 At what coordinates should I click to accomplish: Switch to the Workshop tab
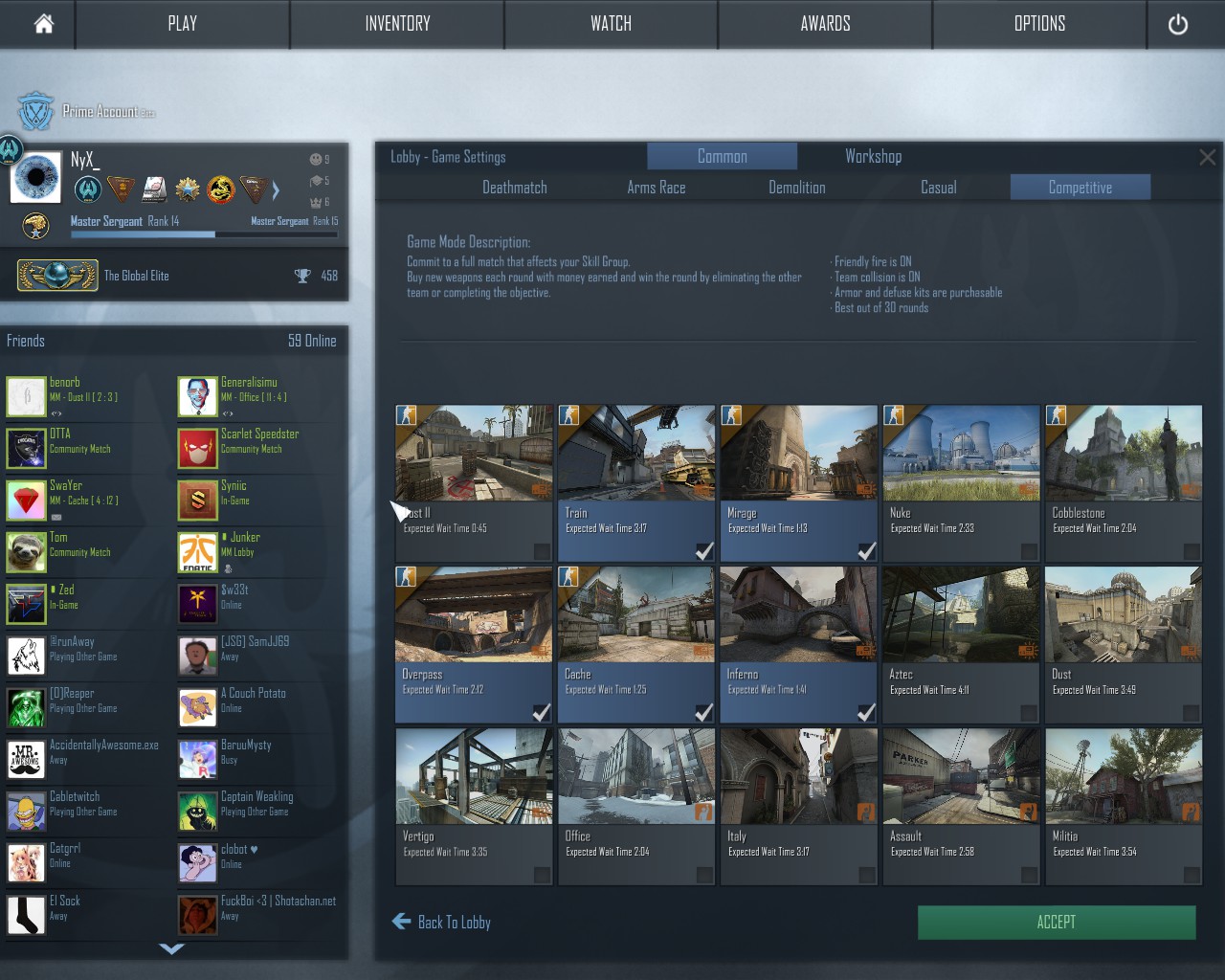[873, 156]
